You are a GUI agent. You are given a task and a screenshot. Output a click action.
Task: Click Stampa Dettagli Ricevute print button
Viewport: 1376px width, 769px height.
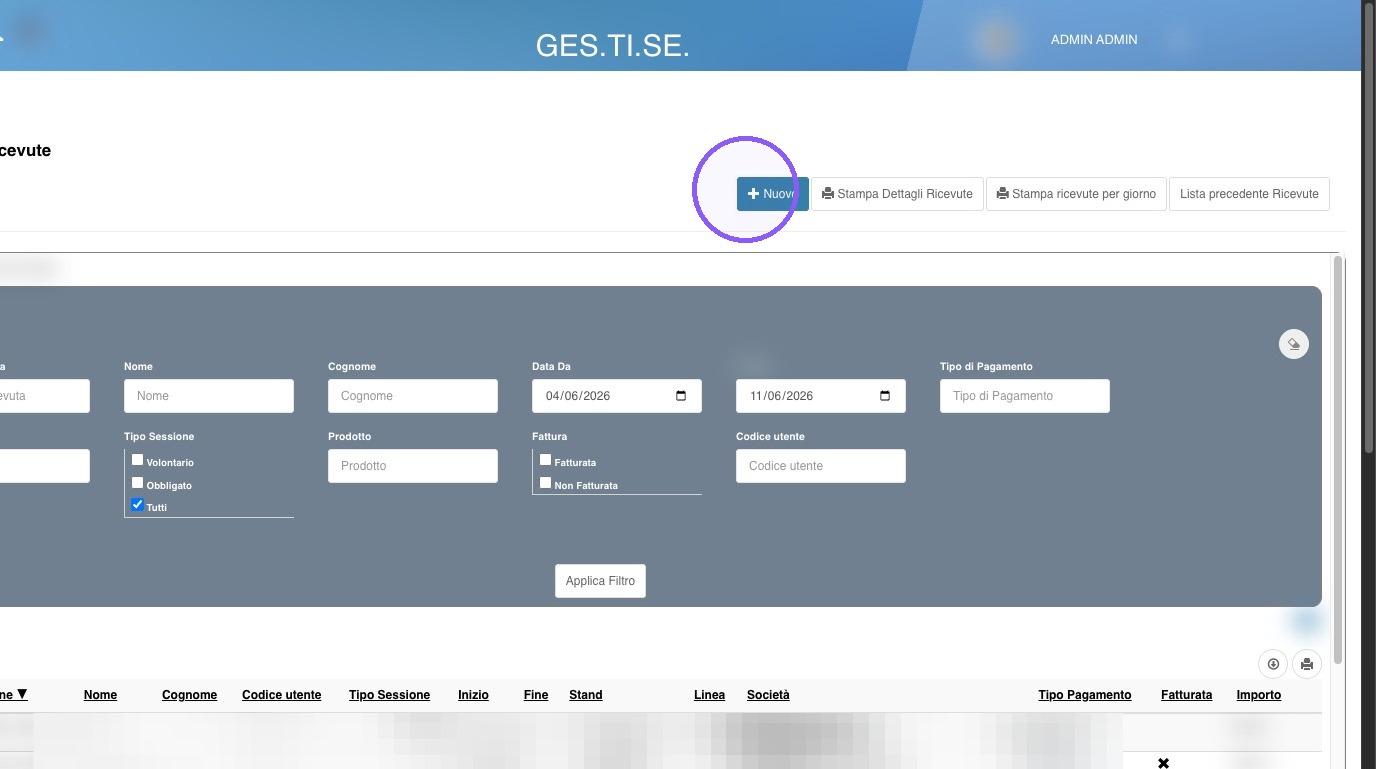(x=897, y=194)
